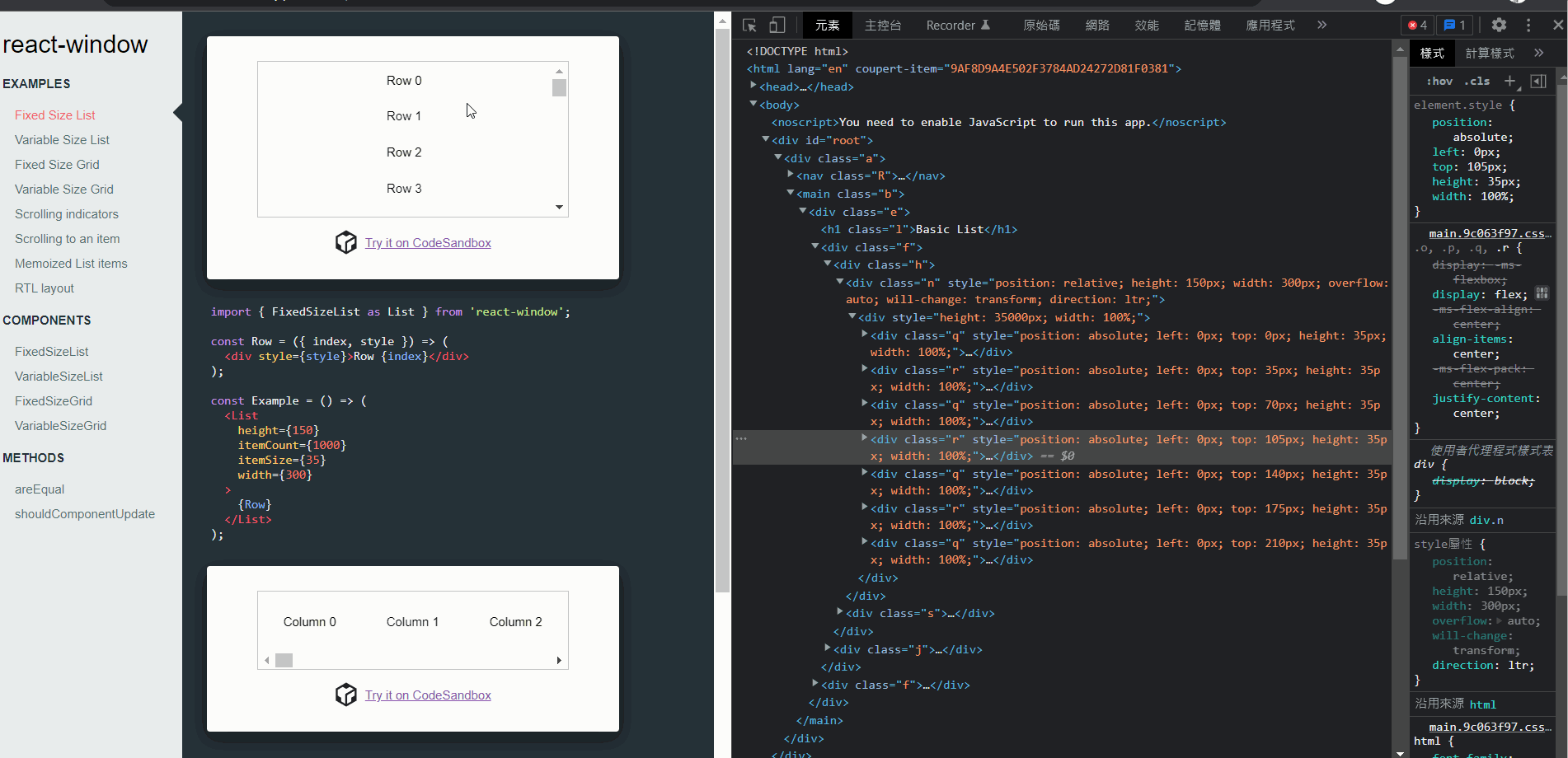This screenshot has width=1568, height=758.
Task: Activate the inspect element picker icon
Action: click(x=749, y=26)
